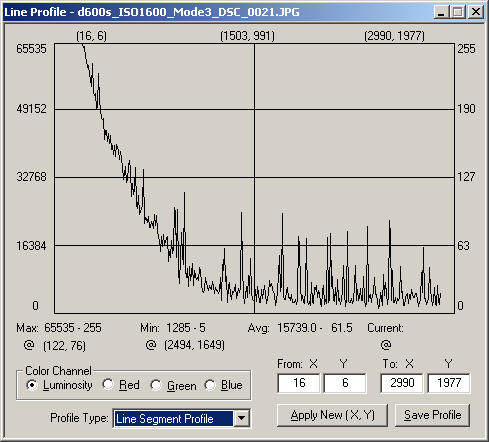Minimize the Line Profile window
Image resolution: width=489 pixels, height=442 pixels.
pos(442,12)
